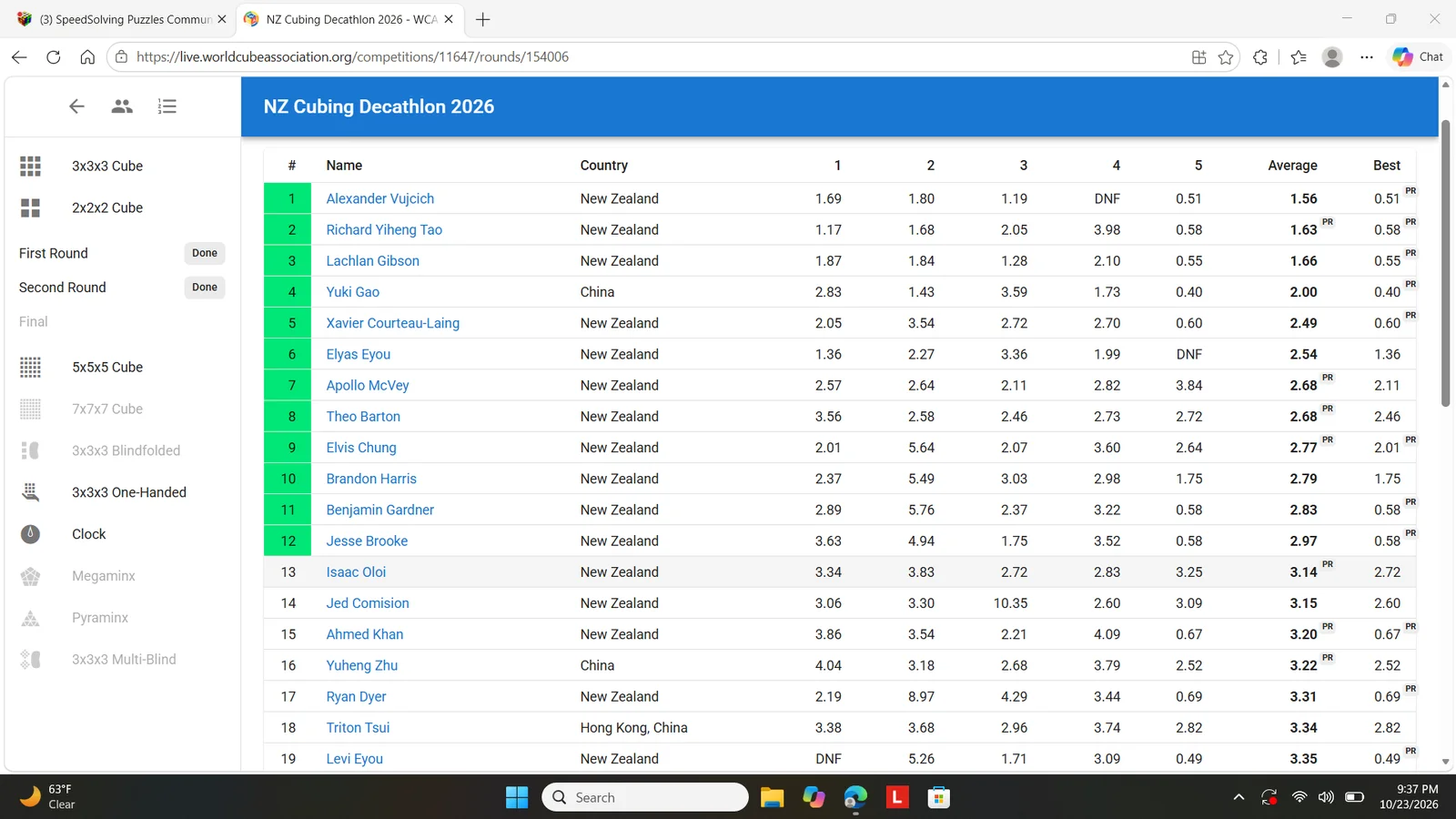Open volume control in system tray

pos(1326,797)
